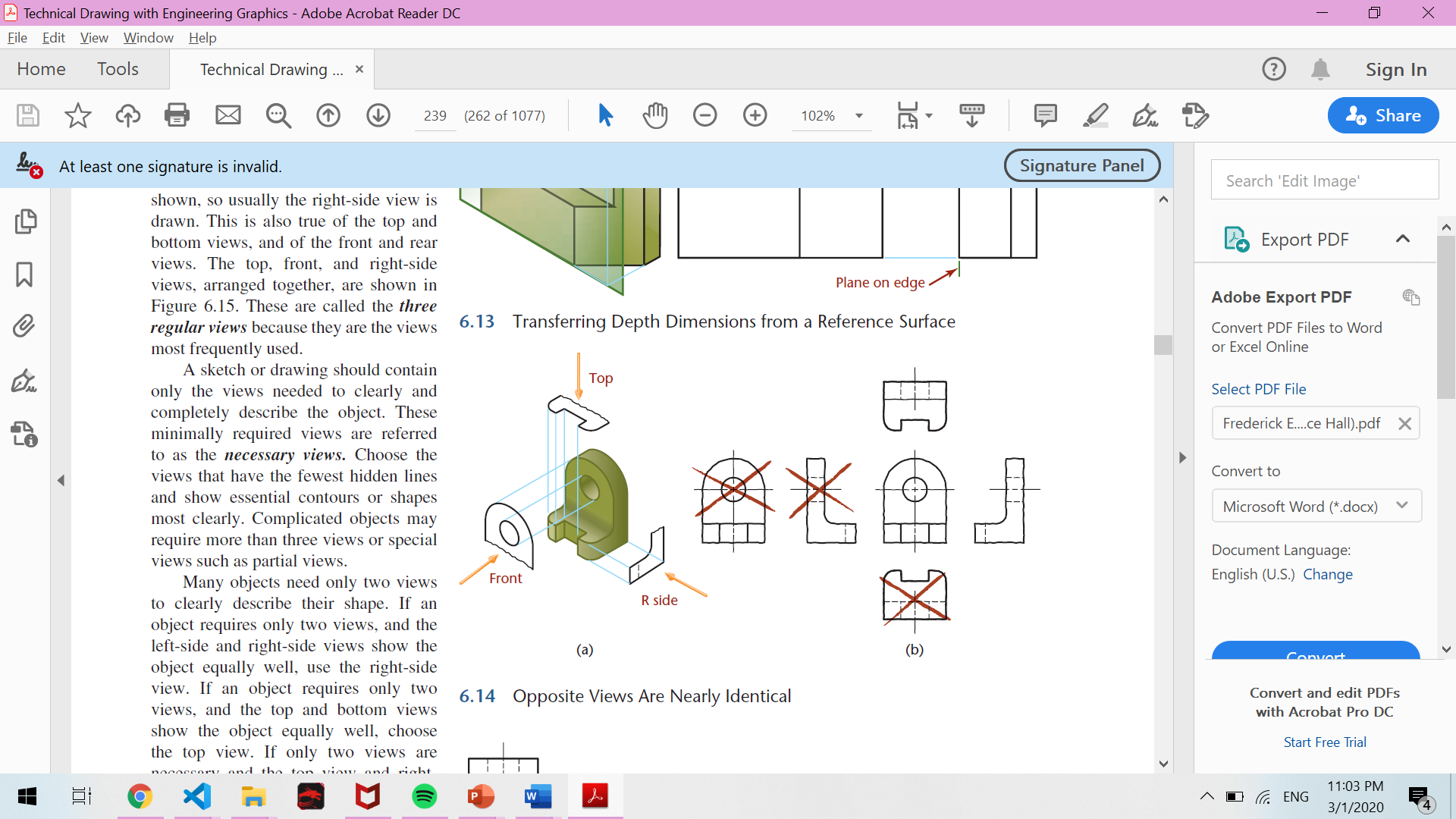Select the Hand pan tool
Viewport: 1456px width, 819px height.
(x=655, y=115)
